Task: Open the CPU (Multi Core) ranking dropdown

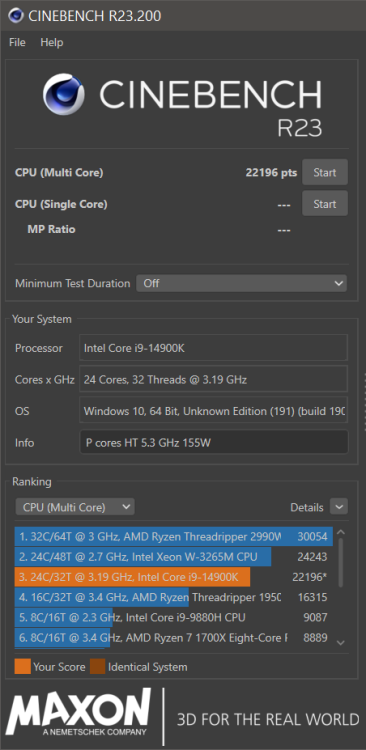Action: [x=75, y=507]
